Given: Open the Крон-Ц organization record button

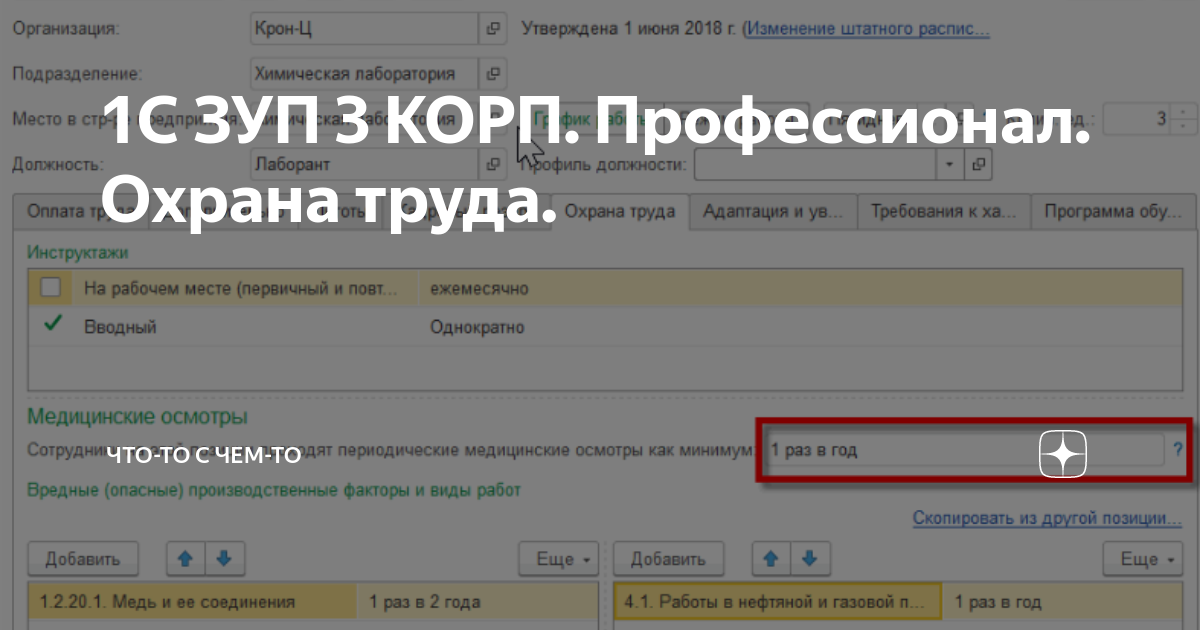Looking at the screenshot, I should [493, 29].
